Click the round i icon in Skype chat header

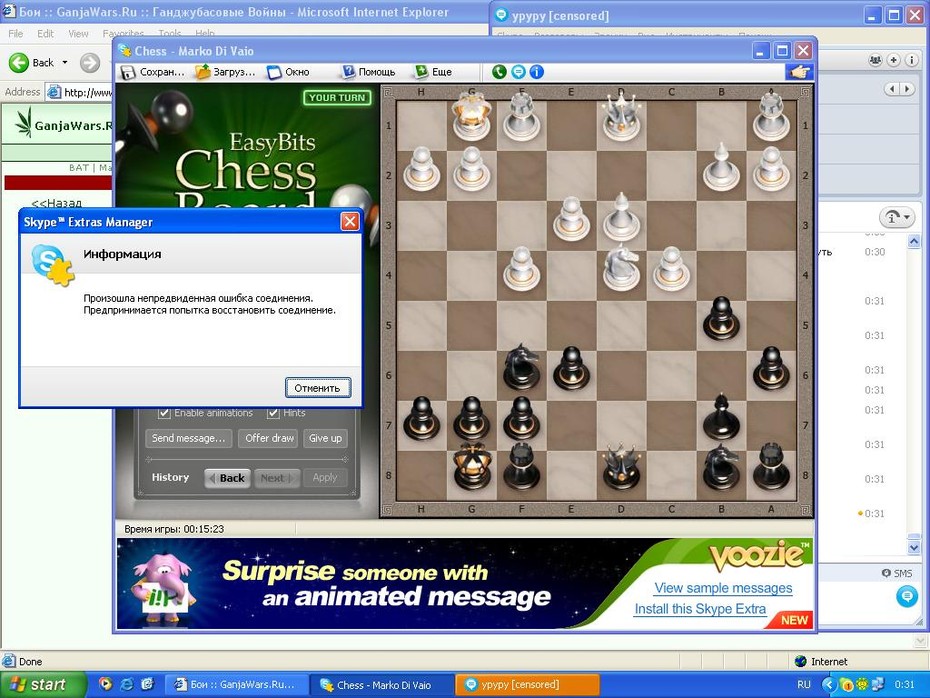[912, 60]
